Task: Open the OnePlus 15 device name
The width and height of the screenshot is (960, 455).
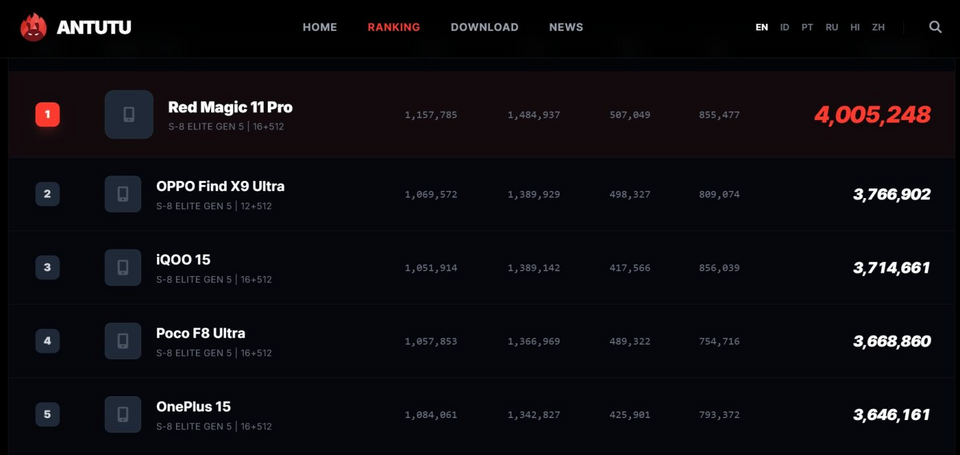Action: 193,407
